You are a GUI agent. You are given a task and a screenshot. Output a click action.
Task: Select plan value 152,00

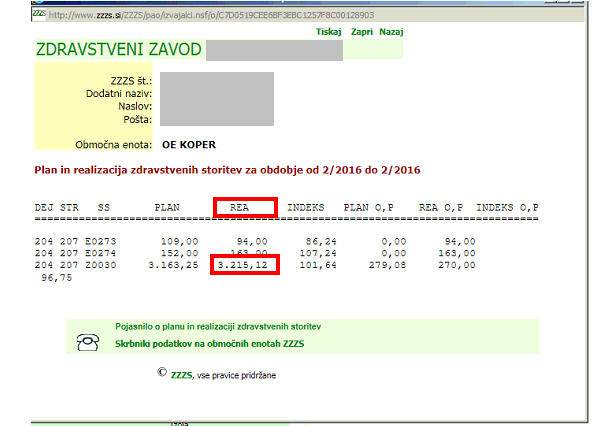[179, 254]
